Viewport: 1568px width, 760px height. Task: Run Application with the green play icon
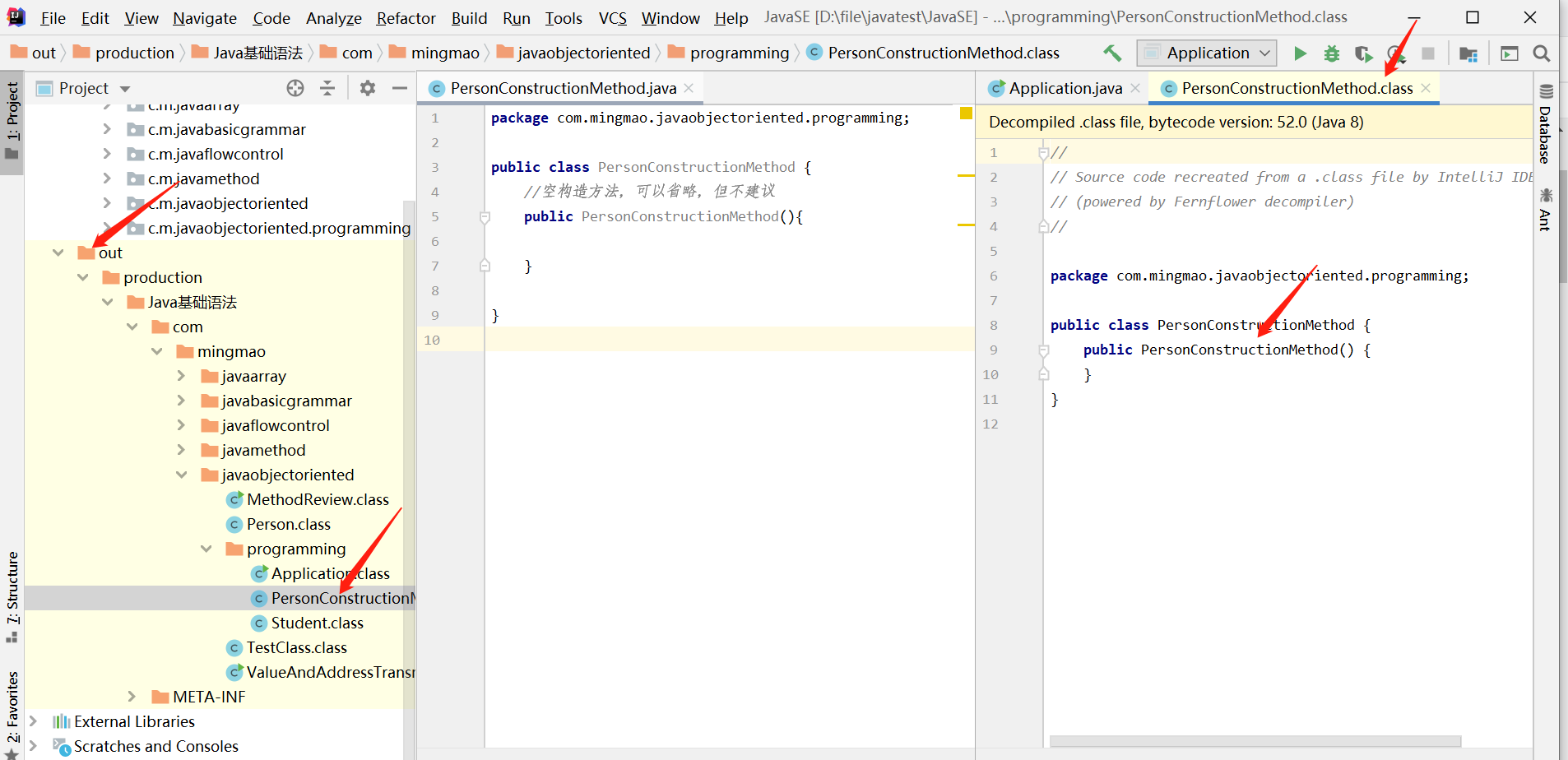pos(1300,53)
